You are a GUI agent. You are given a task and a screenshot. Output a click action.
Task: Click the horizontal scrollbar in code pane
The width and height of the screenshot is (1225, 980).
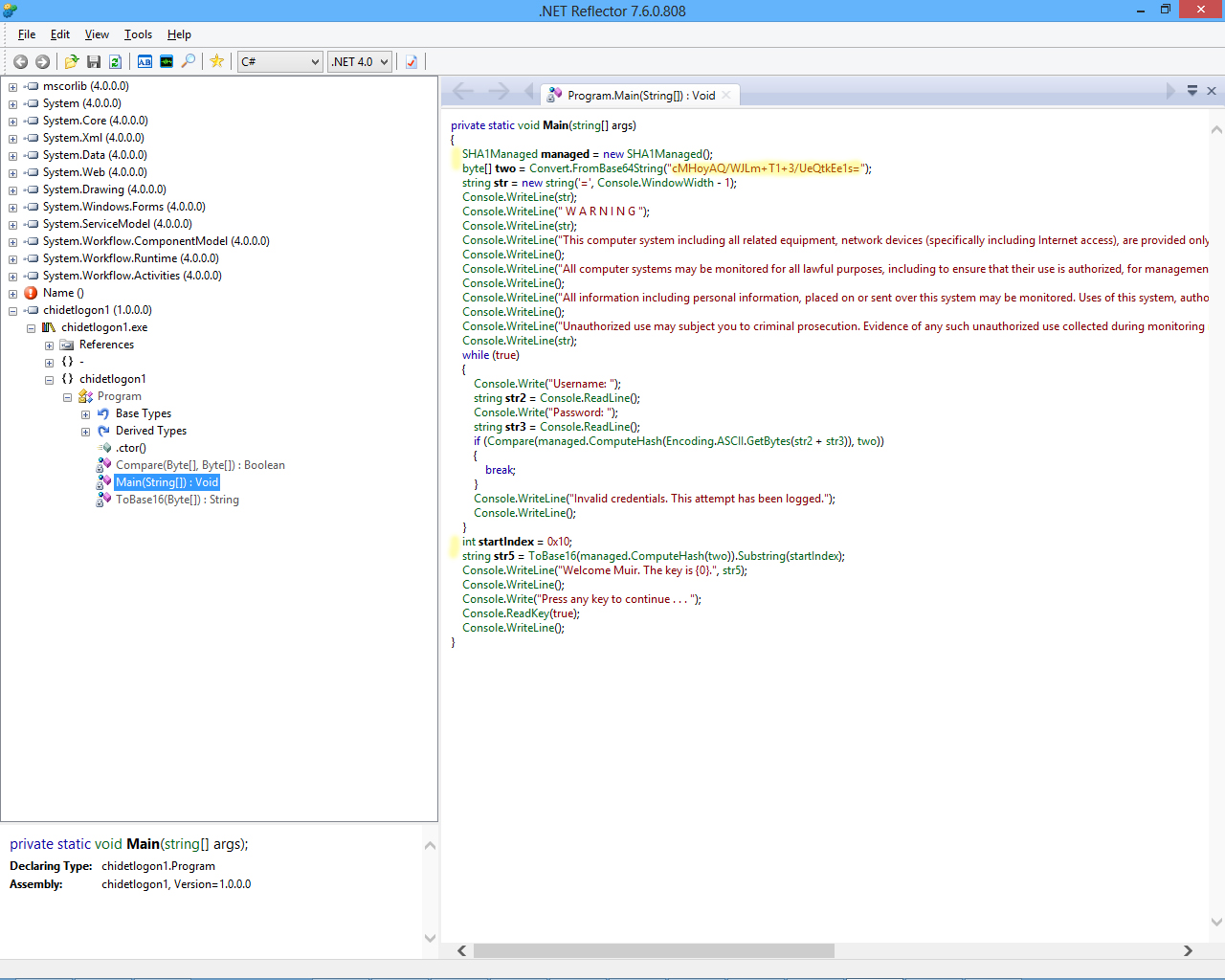coord(654,950)
